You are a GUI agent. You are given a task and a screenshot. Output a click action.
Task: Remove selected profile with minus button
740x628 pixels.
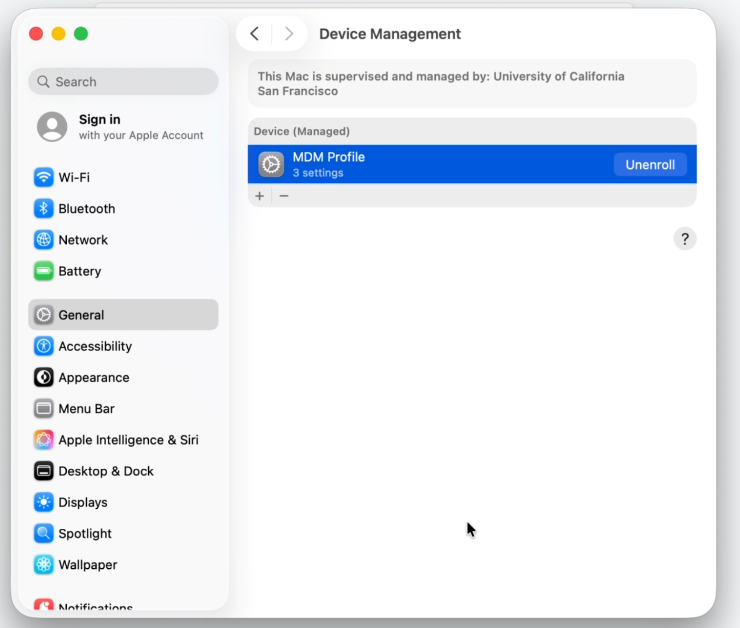[x=284, y=196]
